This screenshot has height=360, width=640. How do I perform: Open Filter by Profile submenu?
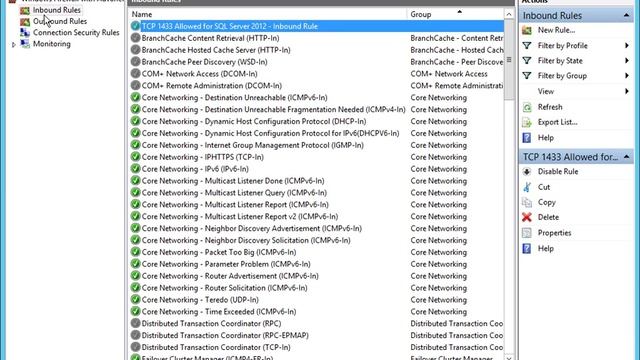562,46
